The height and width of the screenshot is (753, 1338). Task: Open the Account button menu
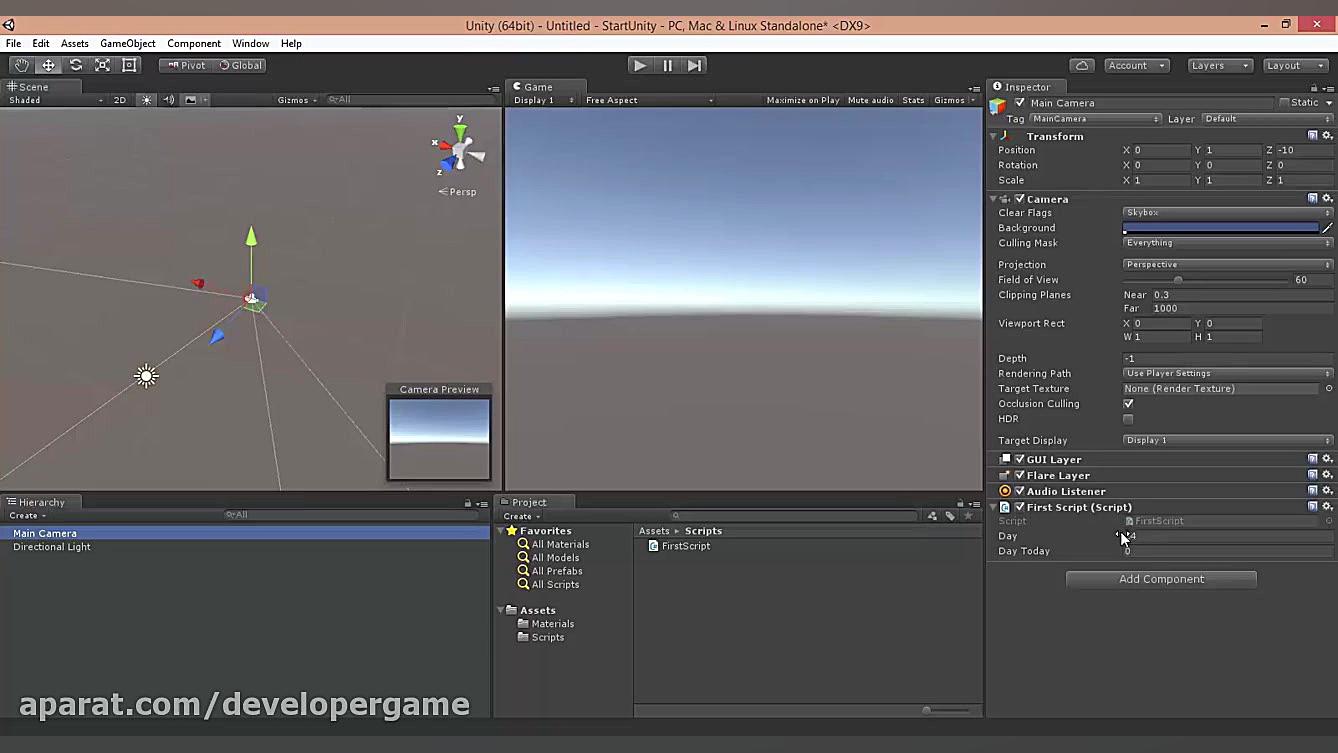(x=1136, y=65)
